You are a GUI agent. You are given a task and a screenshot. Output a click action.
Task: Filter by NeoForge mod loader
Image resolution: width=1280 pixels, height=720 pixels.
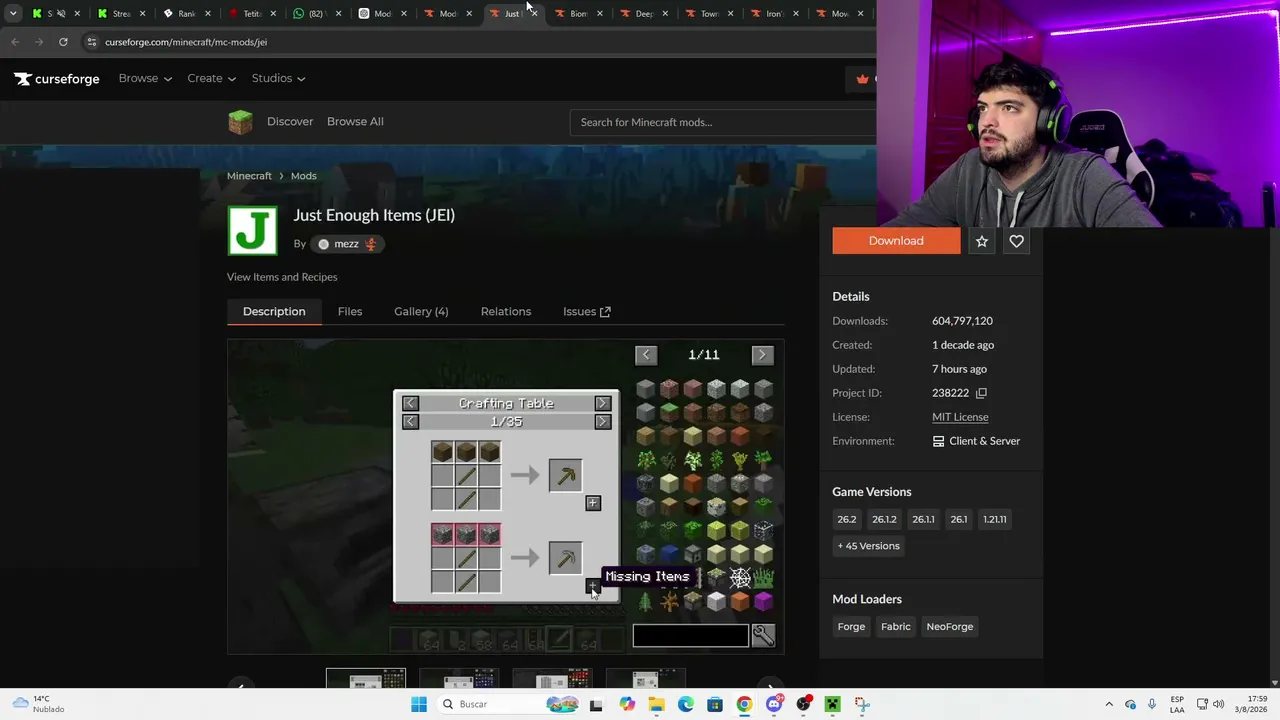[x=950, y=627]
